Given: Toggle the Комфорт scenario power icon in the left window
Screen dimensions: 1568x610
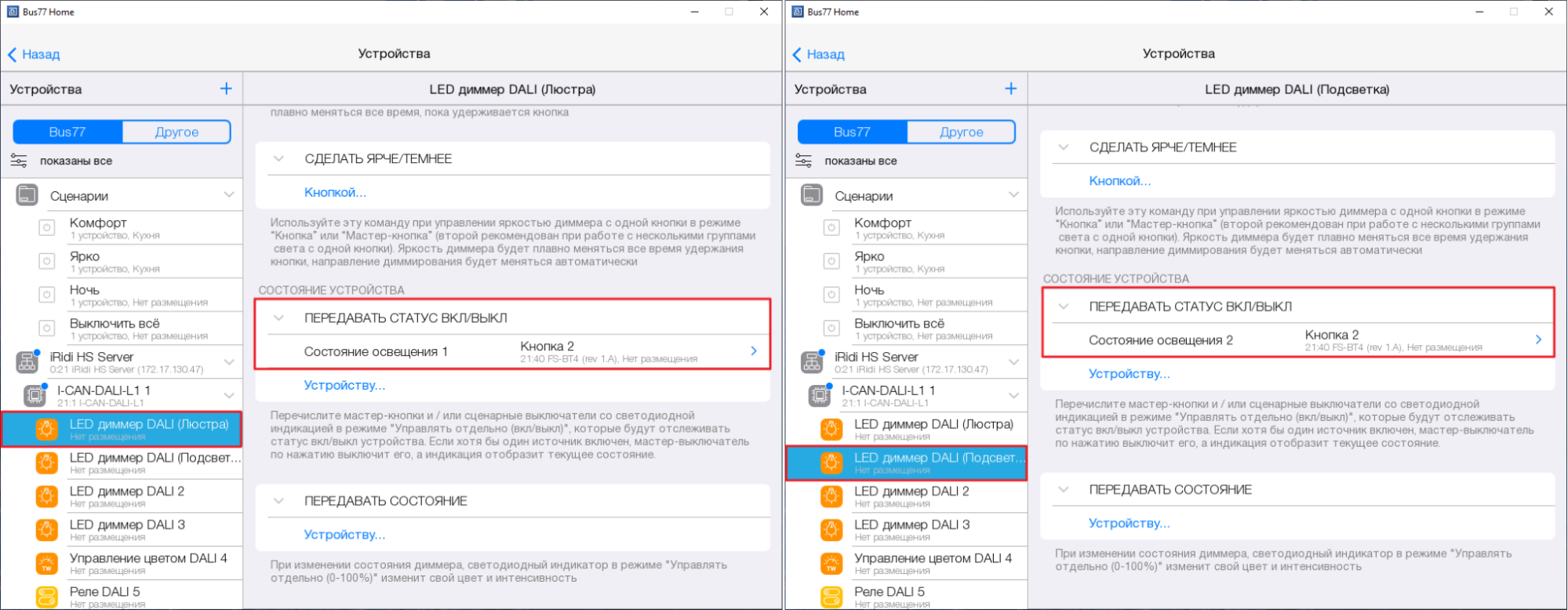Looking at the screenshot, I should pos(47,228).
